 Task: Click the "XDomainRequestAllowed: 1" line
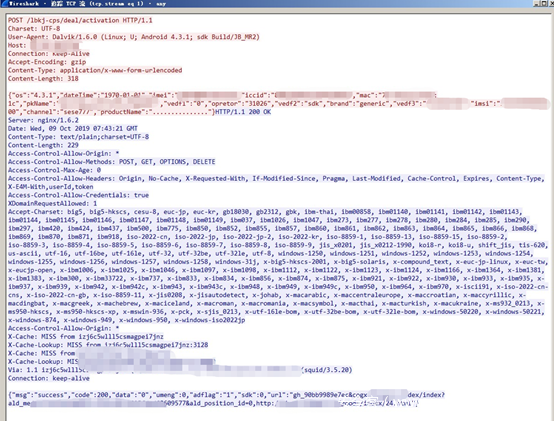(x=52, y=204)
